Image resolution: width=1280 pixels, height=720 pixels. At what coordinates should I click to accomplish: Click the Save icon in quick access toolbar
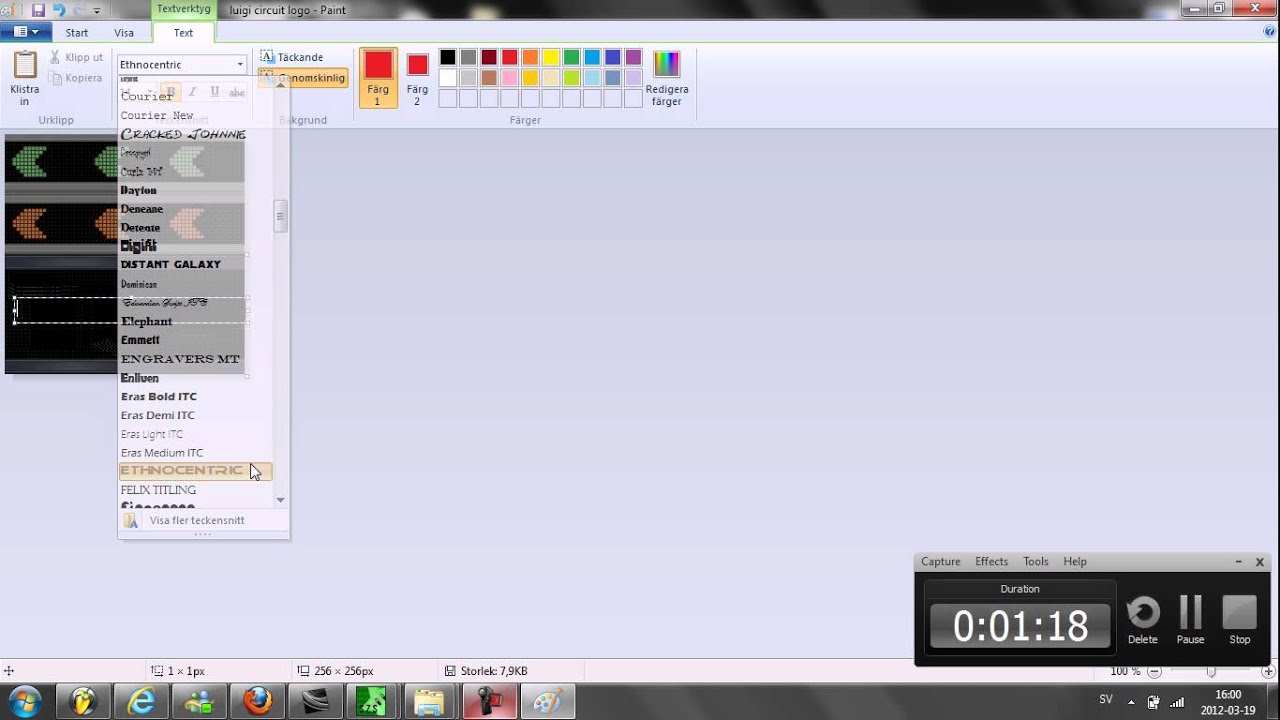point(38,10)
